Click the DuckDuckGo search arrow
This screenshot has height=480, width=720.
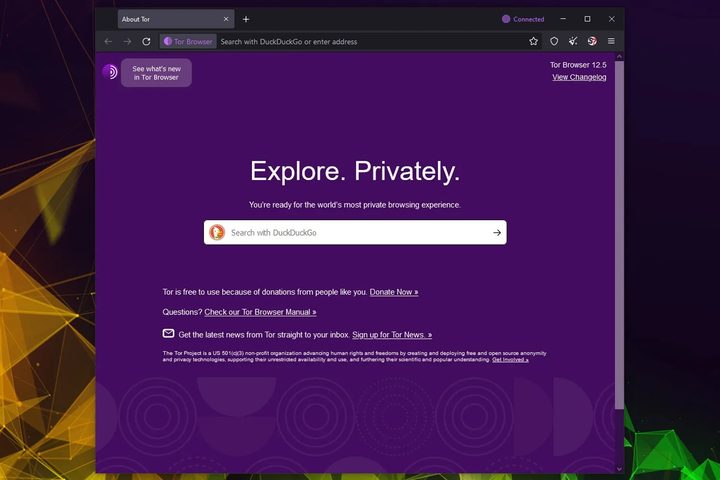pyautogui.click(x=497, y=233)
